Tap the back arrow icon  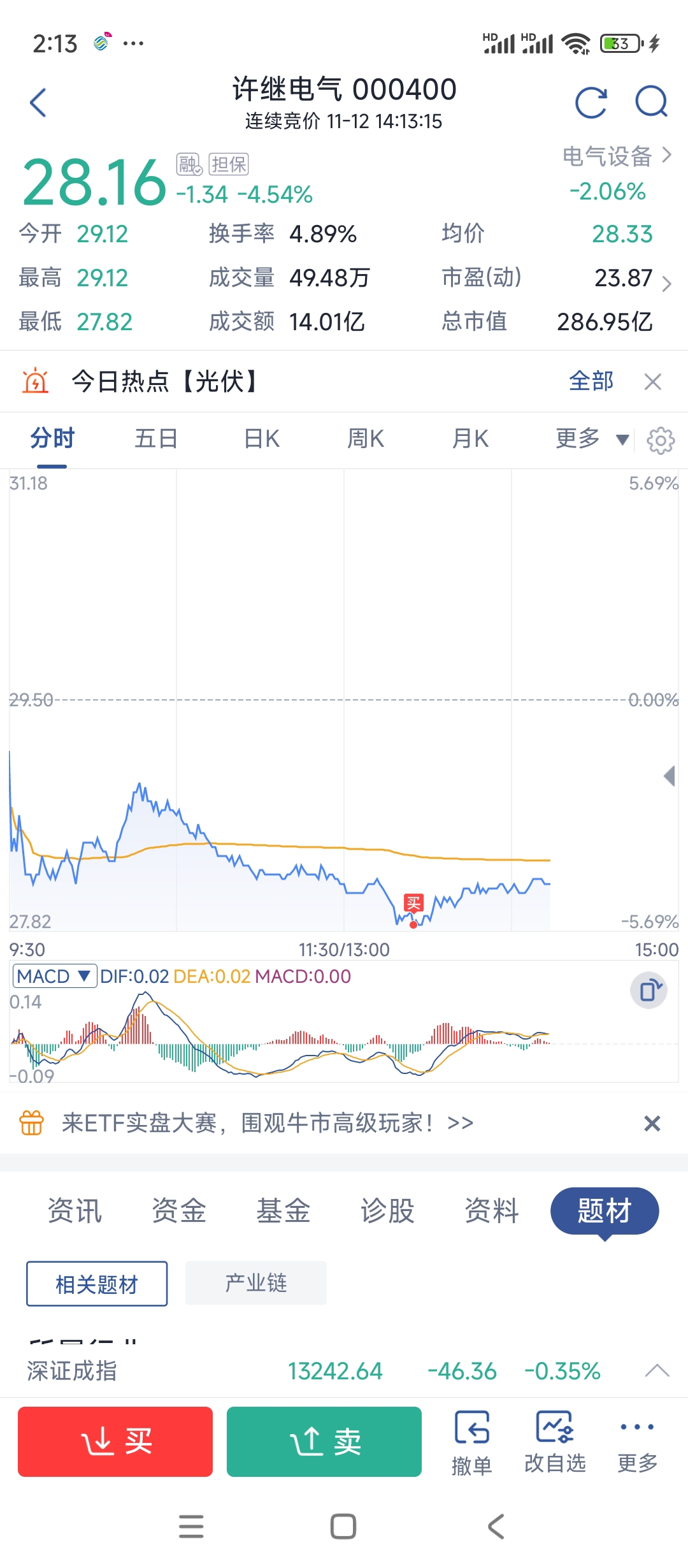pyautogui.click(x=38, y=103)
